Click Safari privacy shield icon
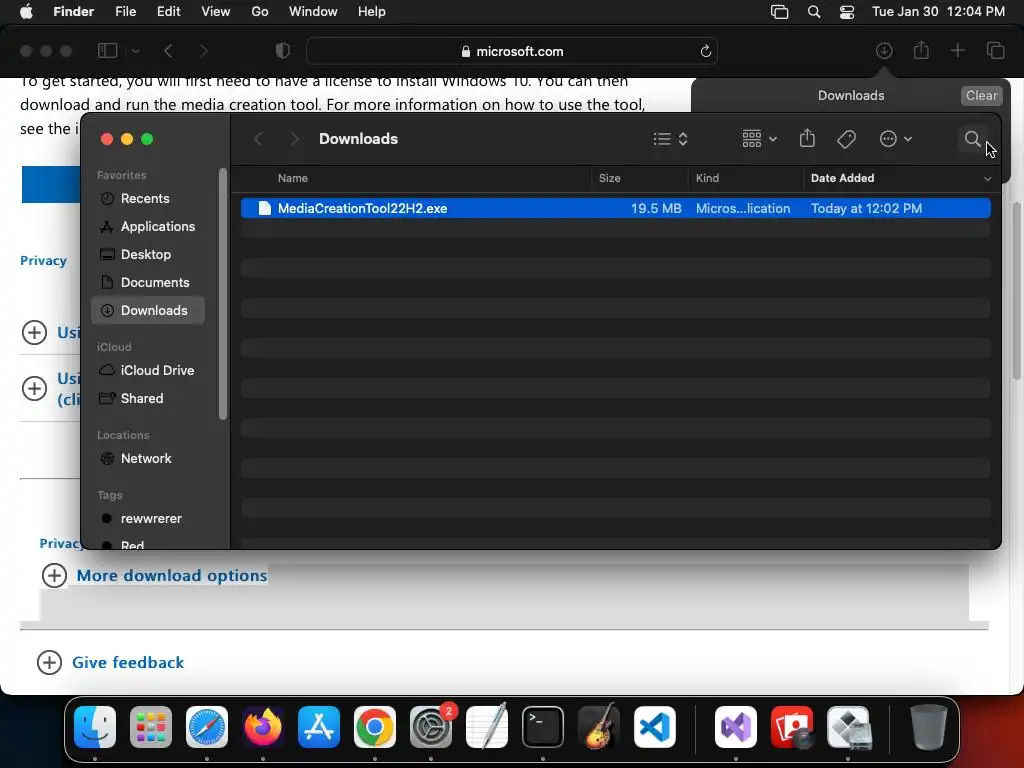Viewport: 1024px width, 768px height. pos(283,50)
